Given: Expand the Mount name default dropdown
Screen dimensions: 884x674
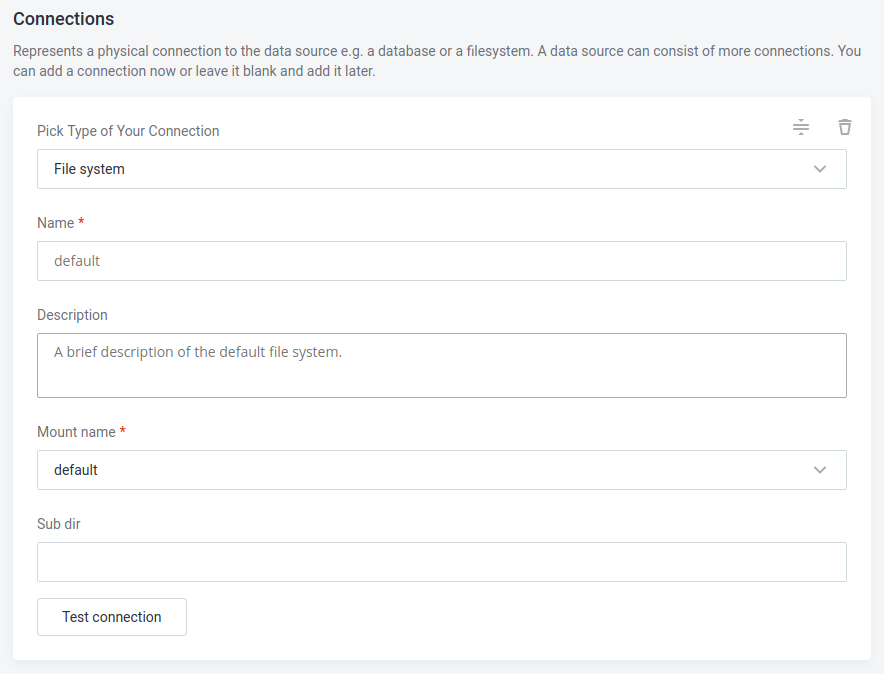Looking at the screenshot, I should (441, 470).
